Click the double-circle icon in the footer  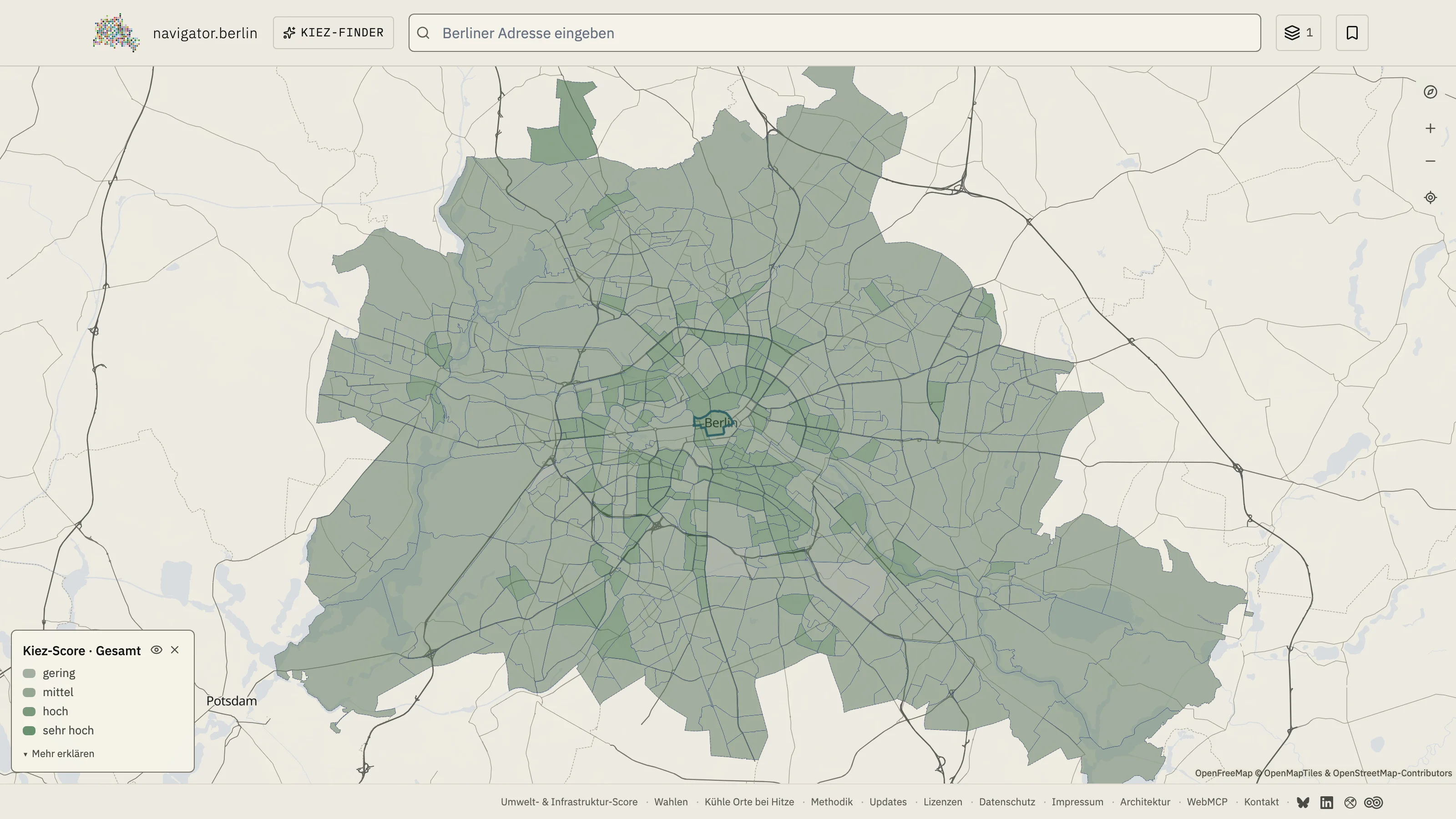point(1374,803)
